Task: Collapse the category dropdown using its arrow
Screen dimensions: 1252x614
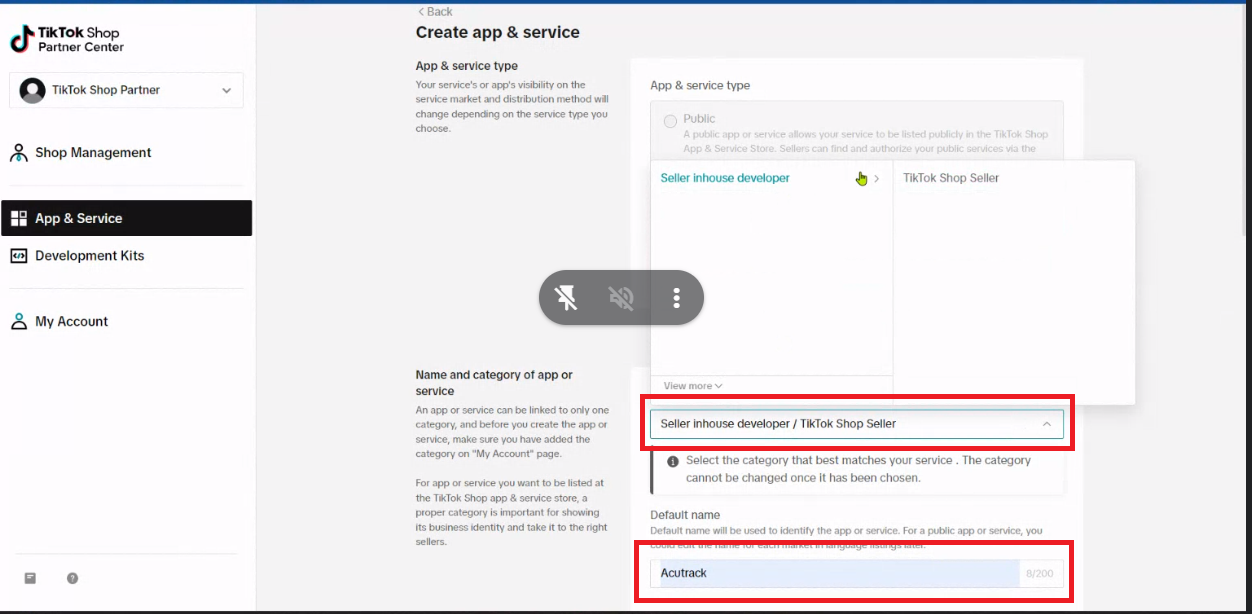Action: (x=1047, y=424)
